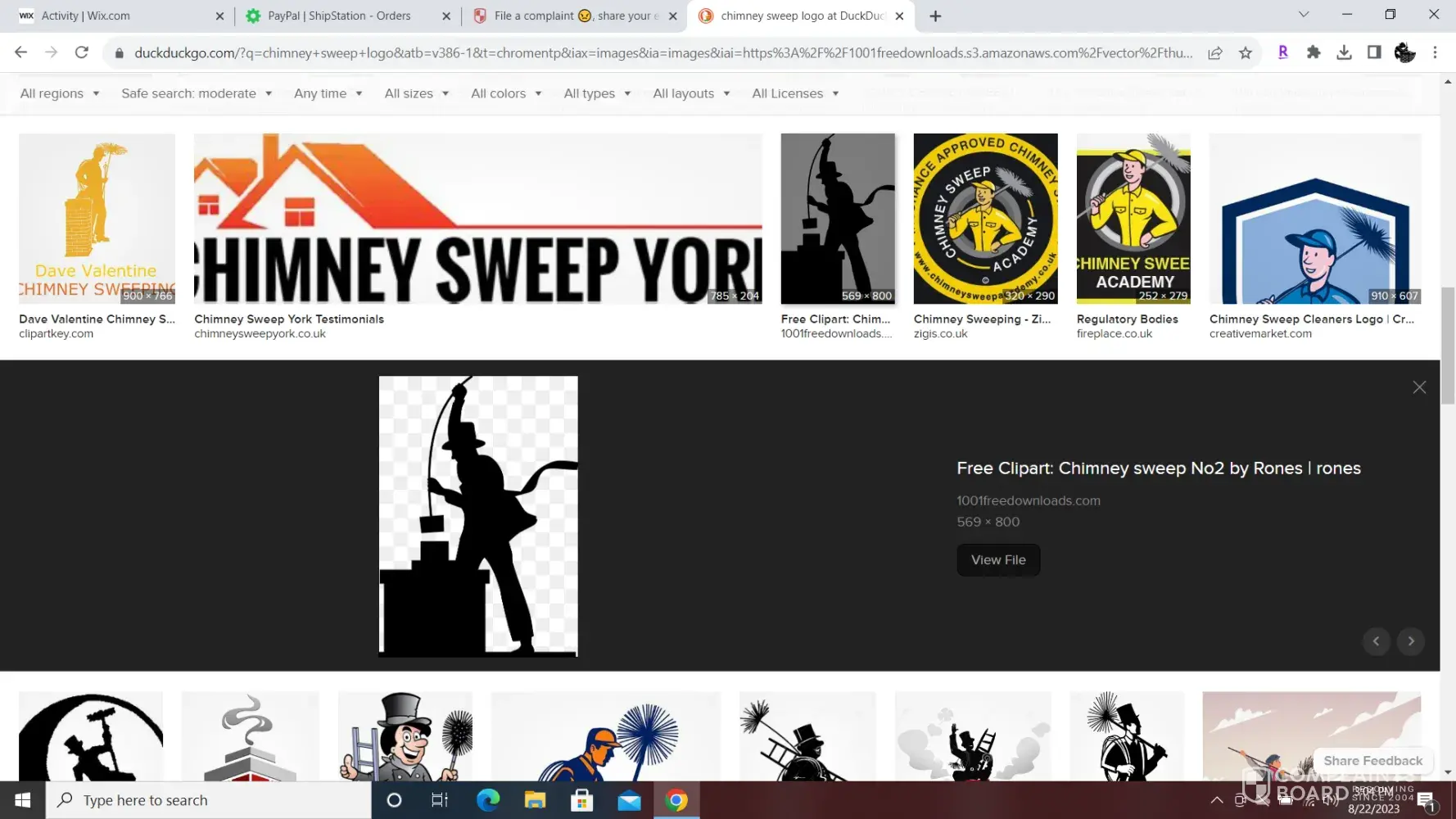The width and height of the screenshot is (1456, 819).
Task: Open the search tabs chevron
Action: pyautogui.click(x=1304, y=15)
